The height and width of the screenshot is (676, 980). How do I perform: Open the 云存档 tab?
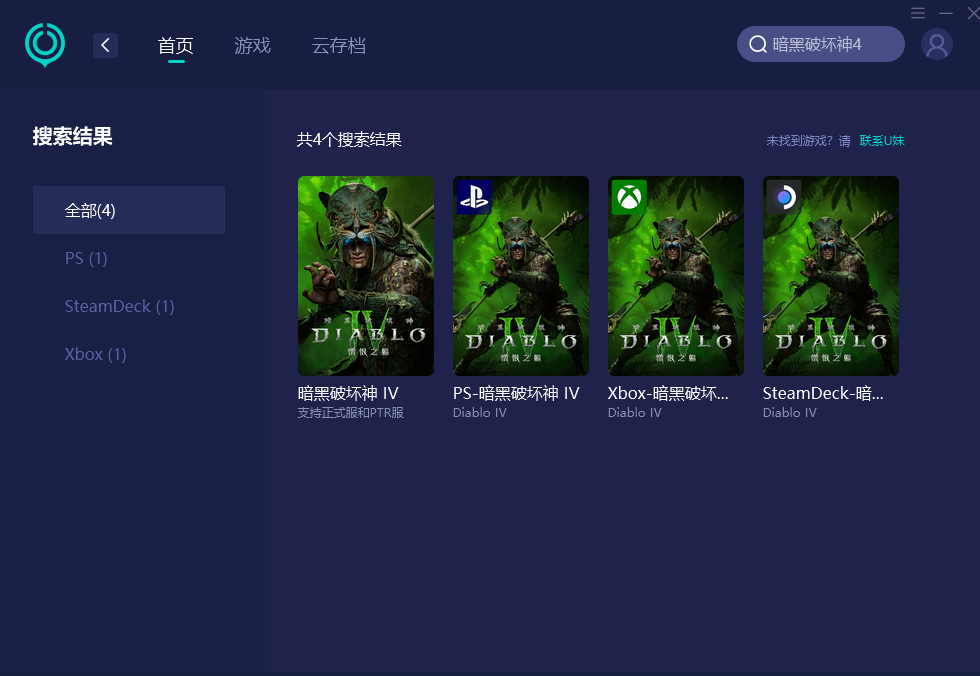click(x=339, y=46)
